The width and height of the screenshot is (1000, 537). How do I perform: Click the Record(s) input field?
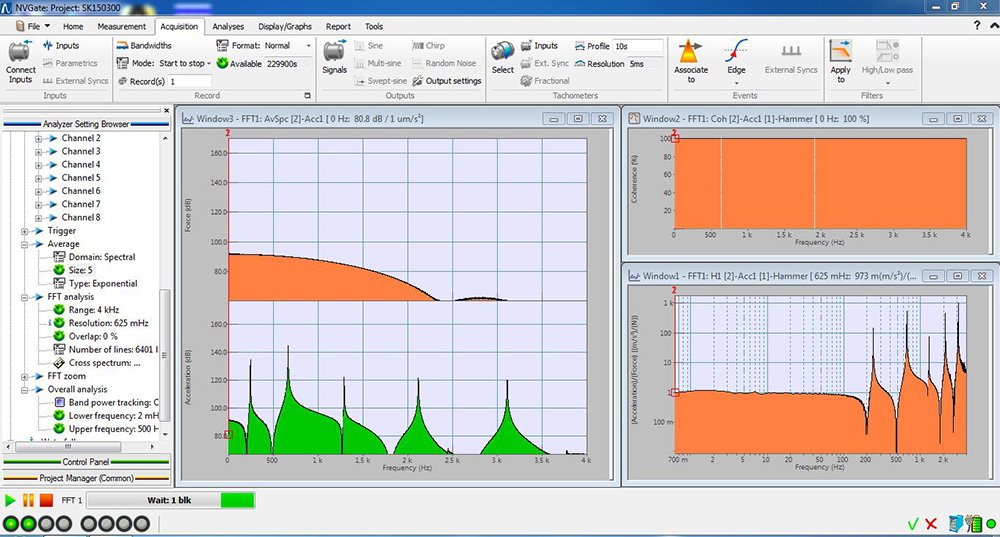[x=189, y=81]
